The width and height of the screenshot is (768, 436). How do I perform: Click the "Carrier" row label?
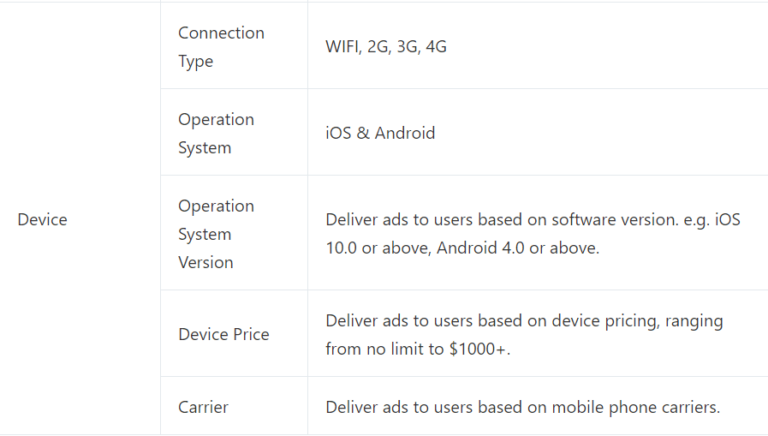pos(203,407)
